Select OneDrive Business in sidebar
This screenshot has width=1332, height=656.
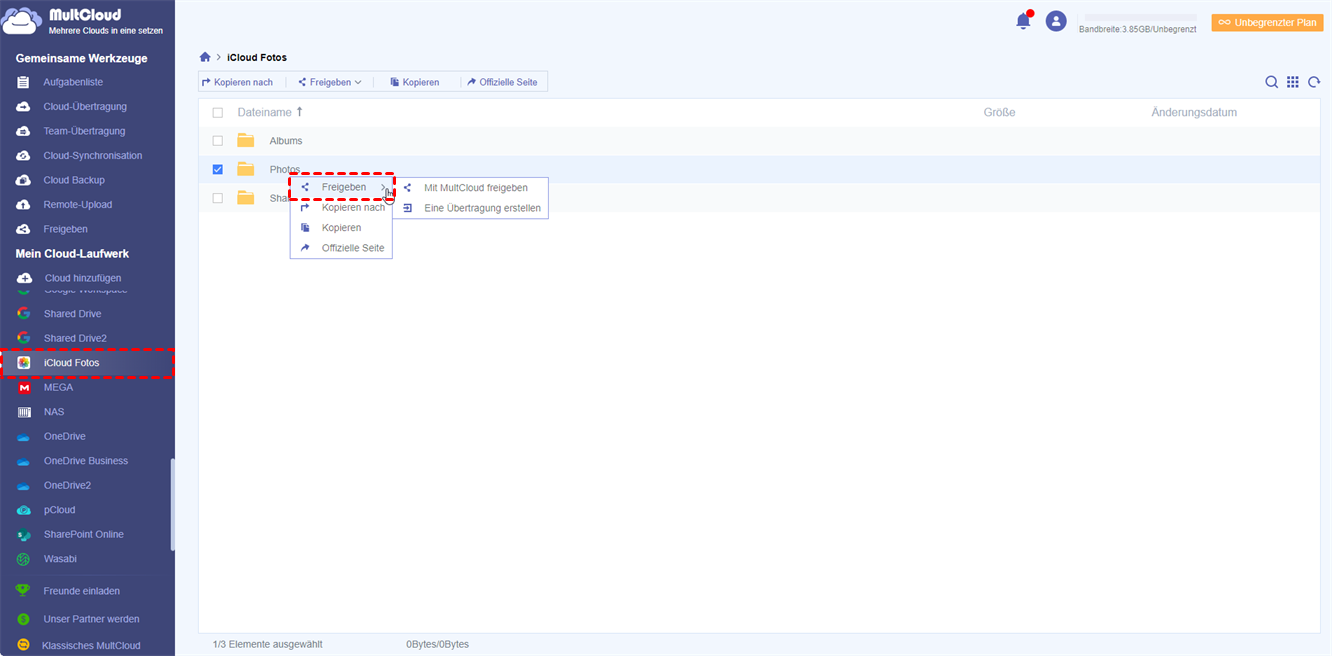point(87,461)
